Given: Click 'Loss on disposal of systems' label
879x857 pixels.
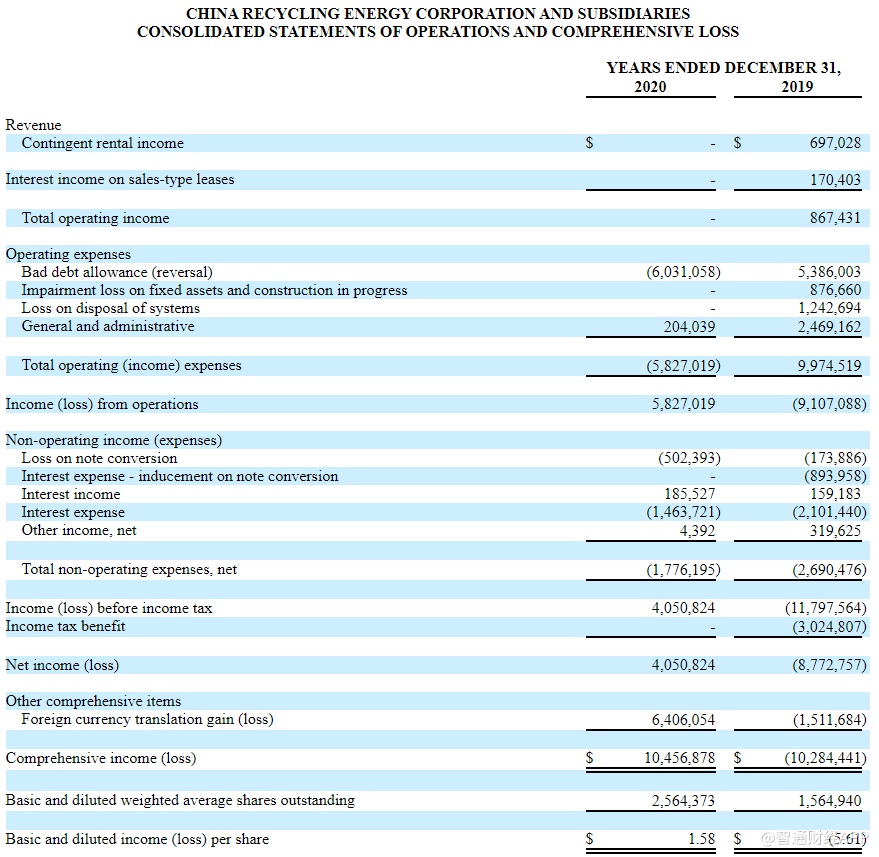Looking at the screenshot, I should [x=110, y=308].
